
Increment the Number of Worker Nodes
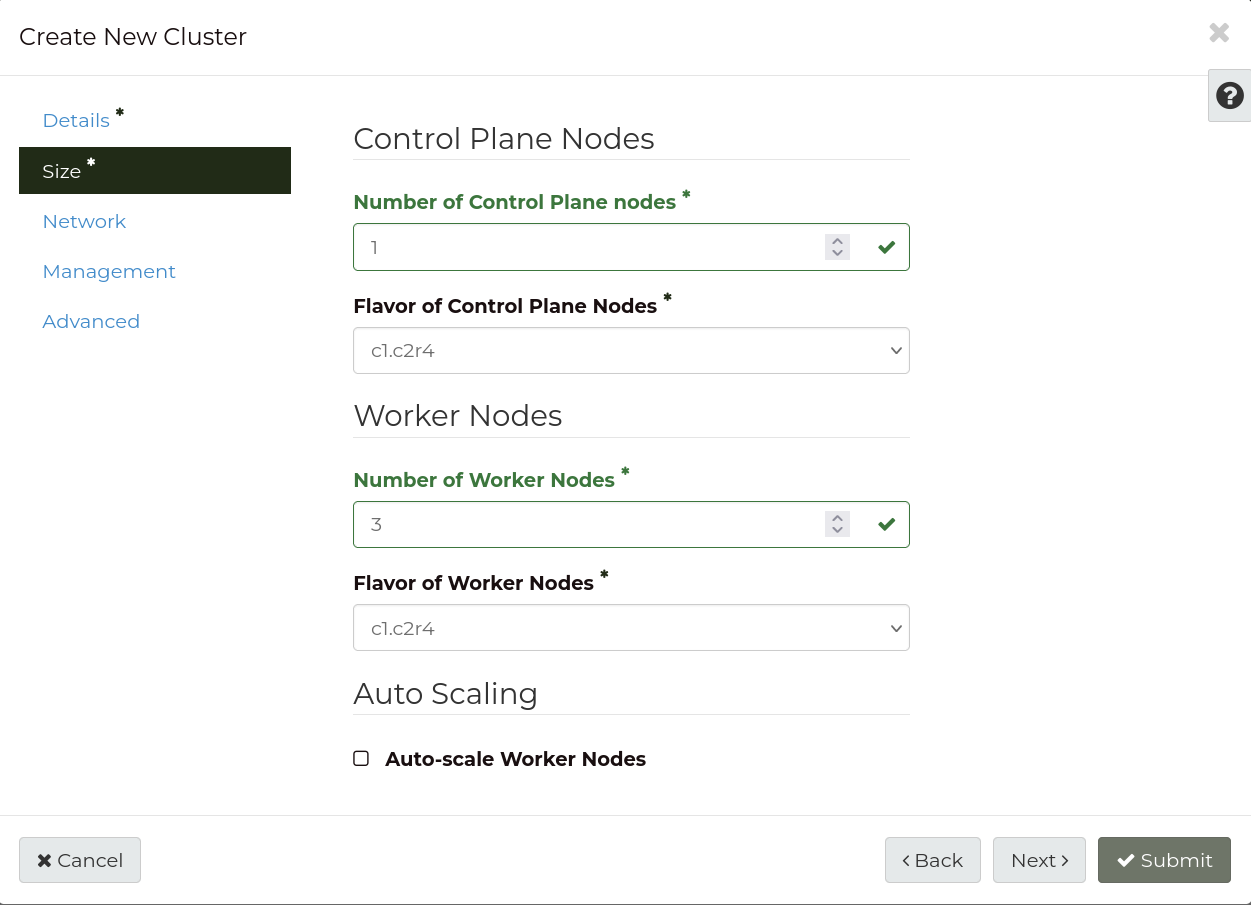(x=837, y=518)
